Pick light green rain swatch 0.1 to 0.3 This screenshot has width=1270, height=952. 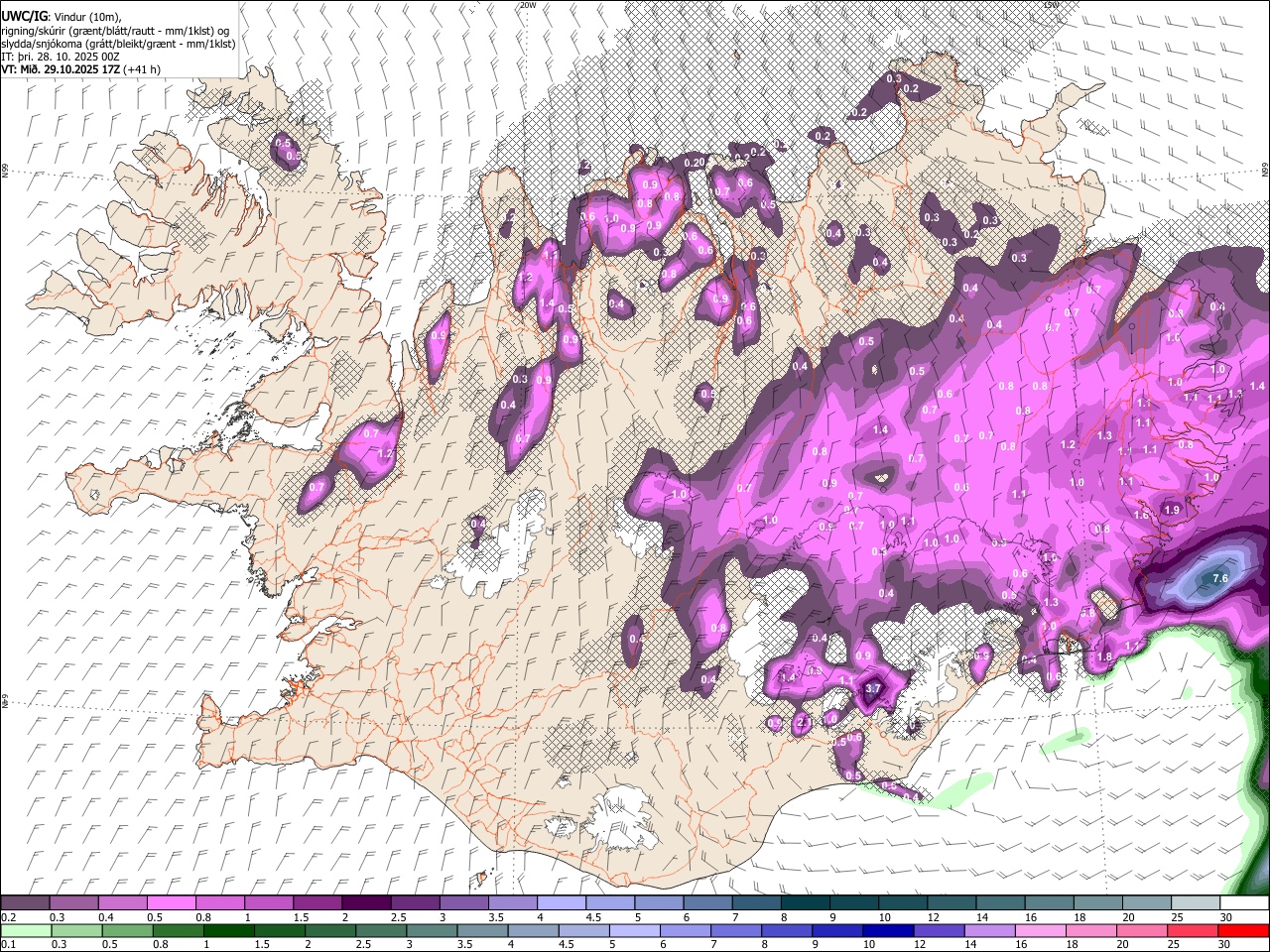click(25, 930)
